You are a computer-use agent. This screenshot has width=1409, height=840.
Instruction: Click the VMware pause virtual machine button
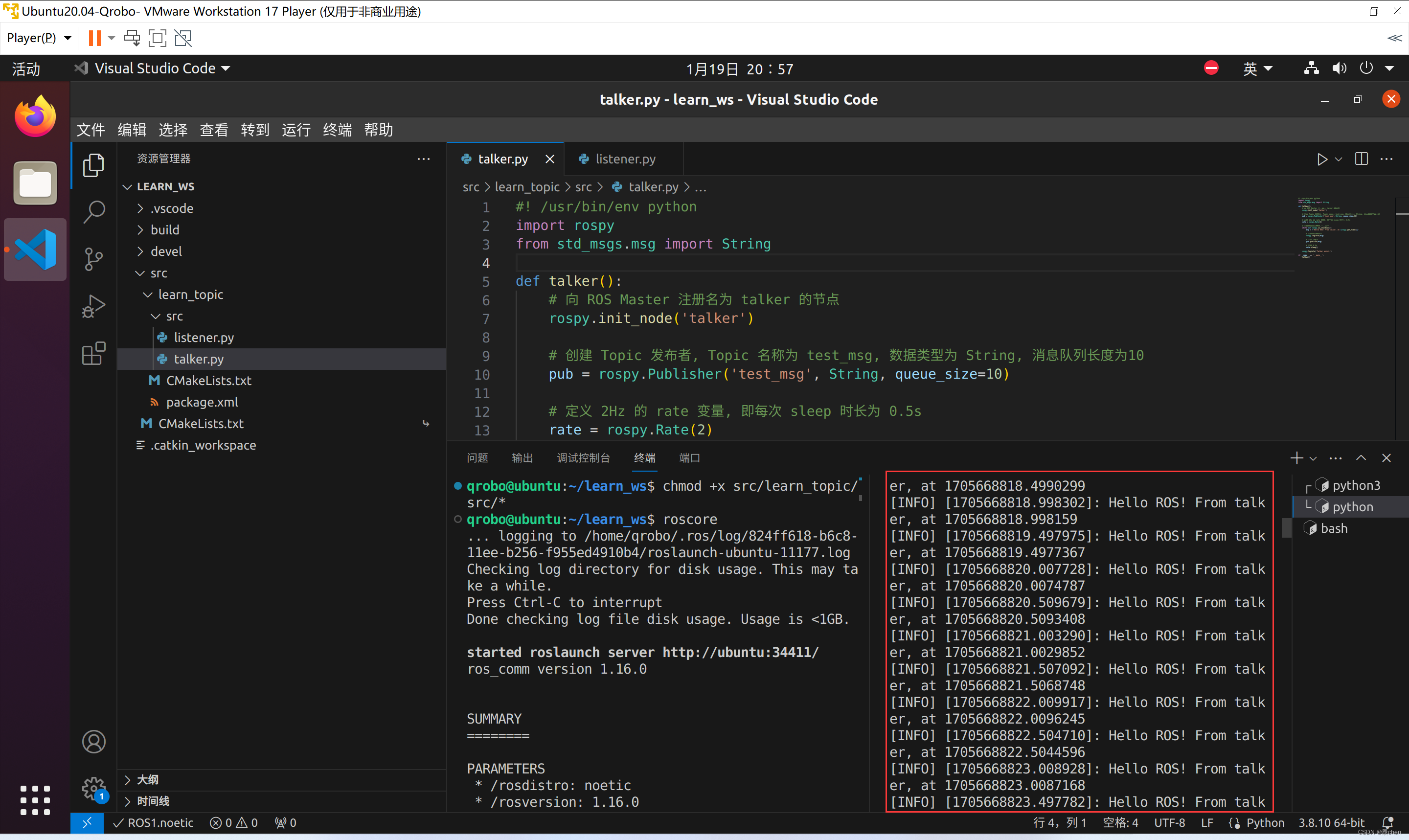pos(94,38)
